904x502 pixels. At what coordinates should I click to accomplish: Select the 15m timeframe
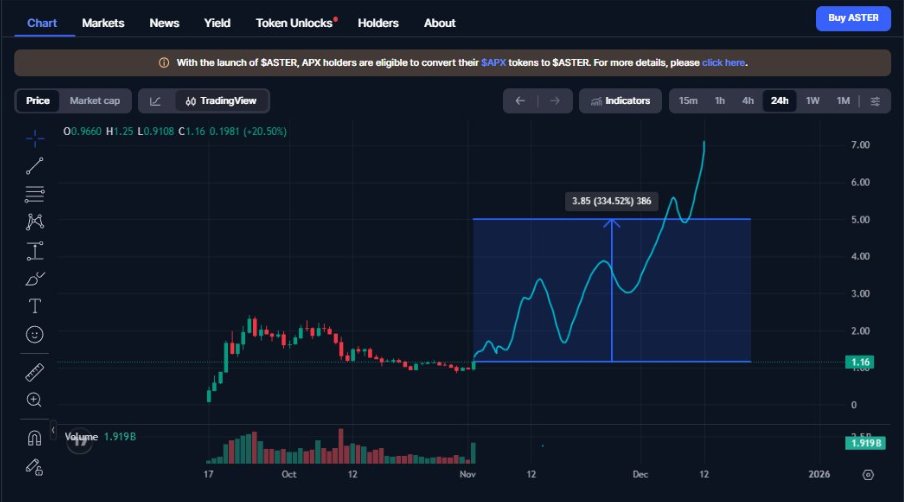(688, 101)
